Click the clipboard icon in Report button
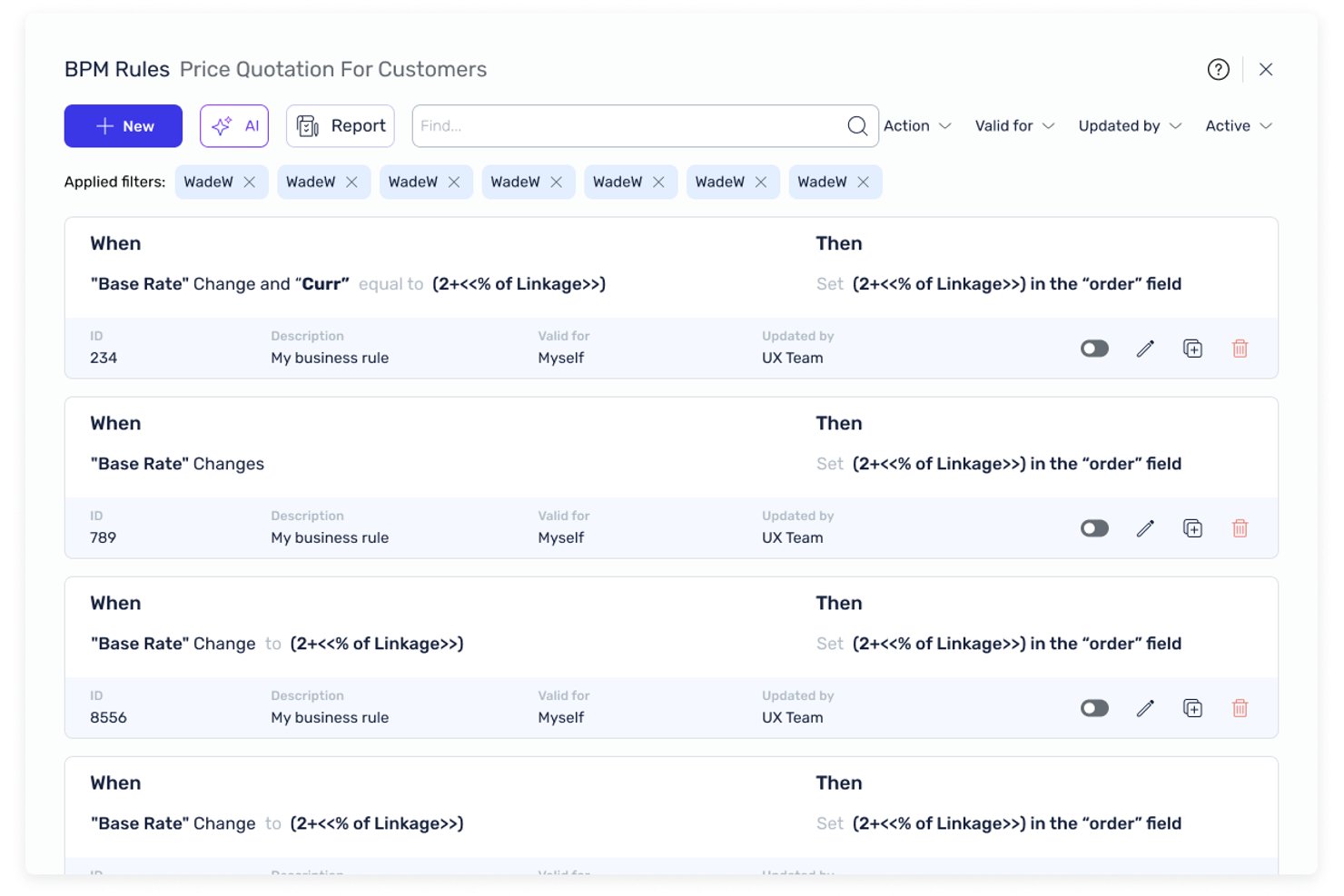The height and width of the screenshot is (896, 1344). coord(308,126)
